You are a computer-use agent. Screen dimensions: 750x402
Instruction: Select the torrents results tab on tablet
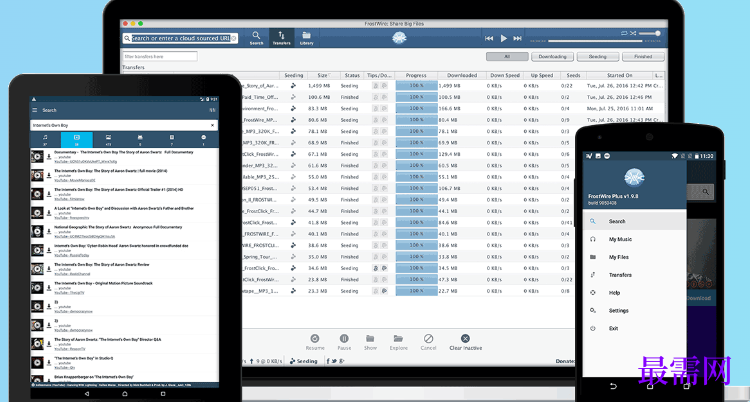(203, 140)
